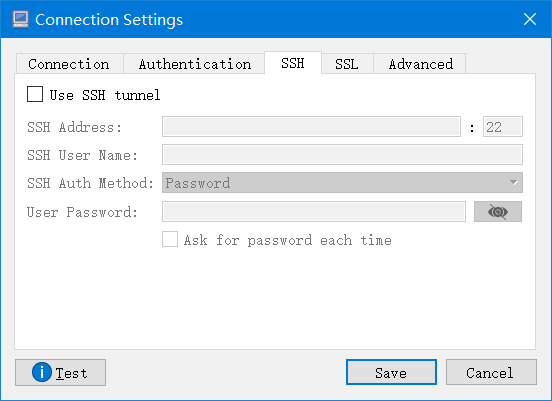This screenshot has width=552, height=401.
Task: Click the SSH port field showing 22
Action: (503, 126)
